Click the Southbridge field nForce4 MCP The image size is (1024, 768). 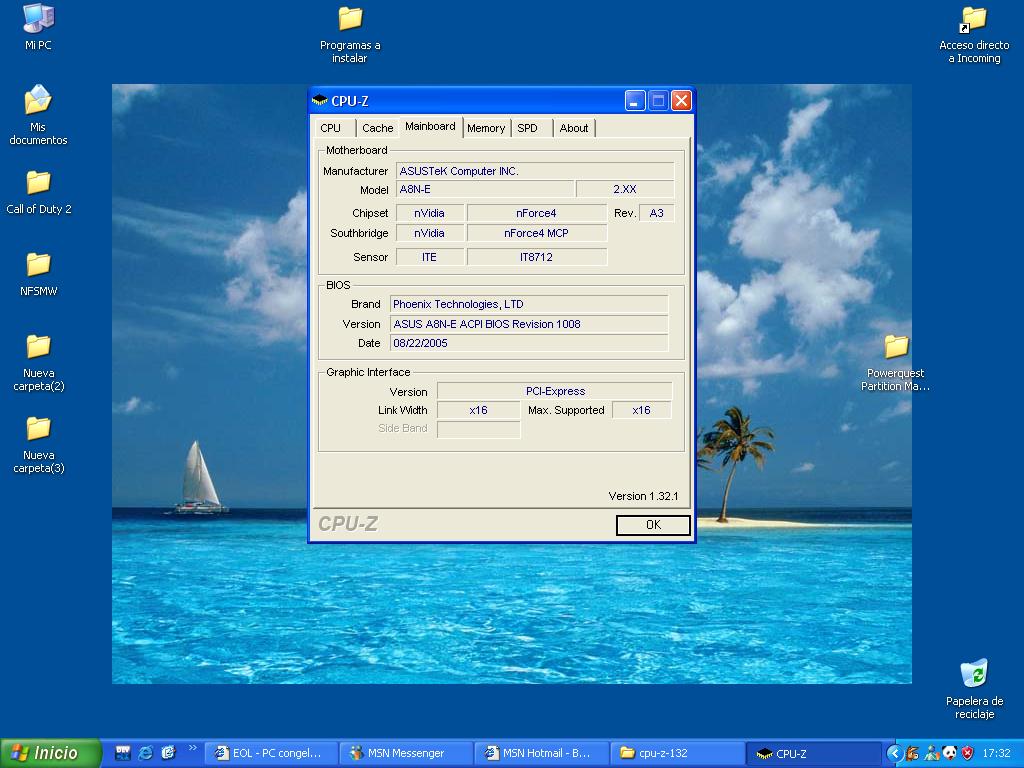coord(537,233)
